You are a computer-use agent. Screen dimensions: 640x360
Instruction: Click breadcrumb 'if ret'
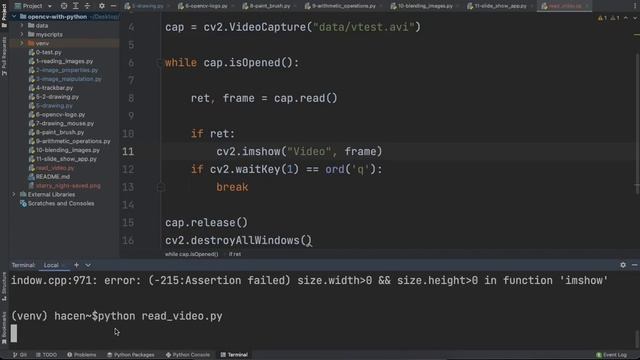coord(235,254)
